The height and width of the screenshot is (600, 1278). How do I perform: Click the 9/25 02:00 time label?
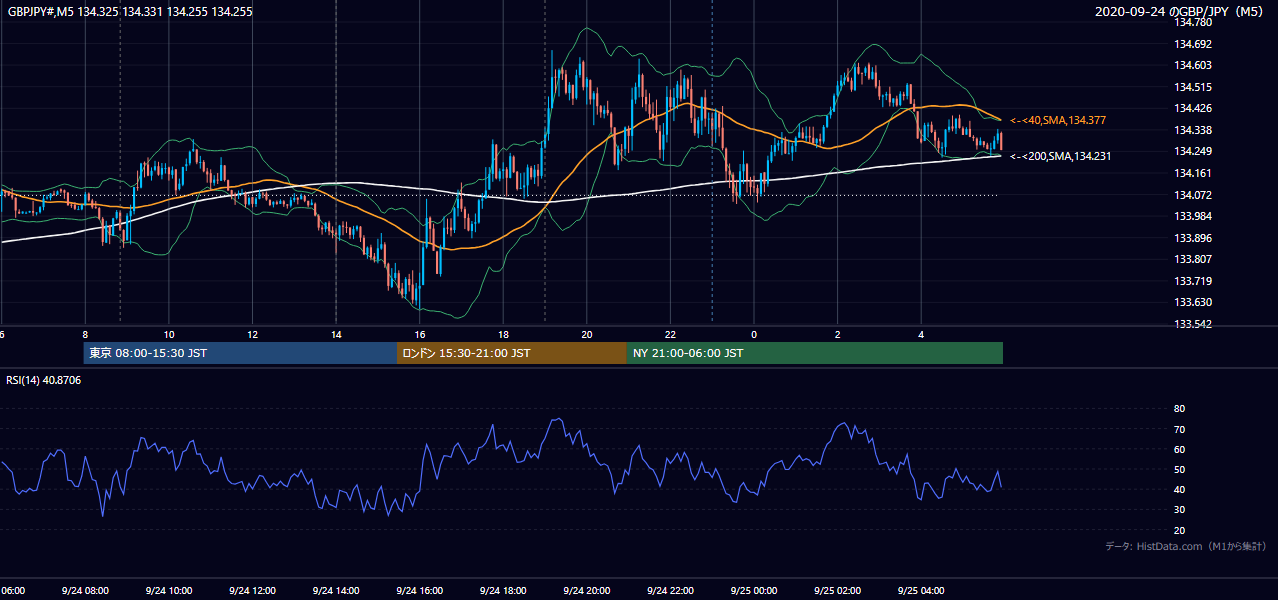(838, 591)
